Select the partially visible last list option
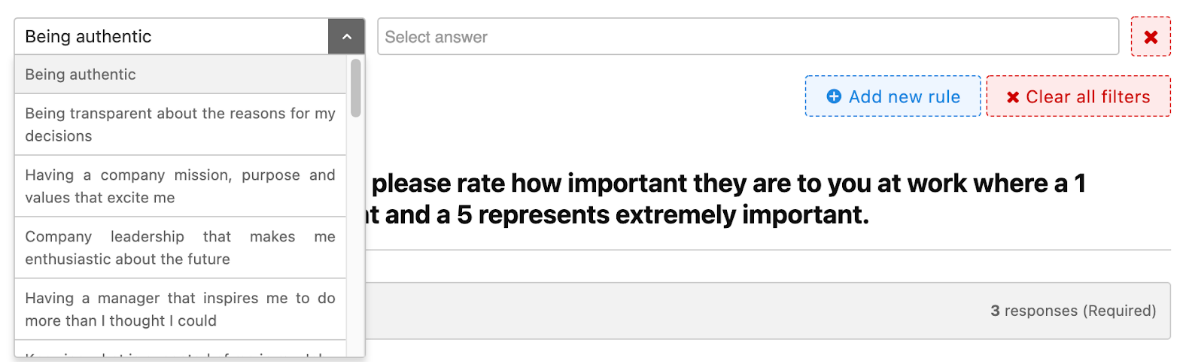 (180, 349)
